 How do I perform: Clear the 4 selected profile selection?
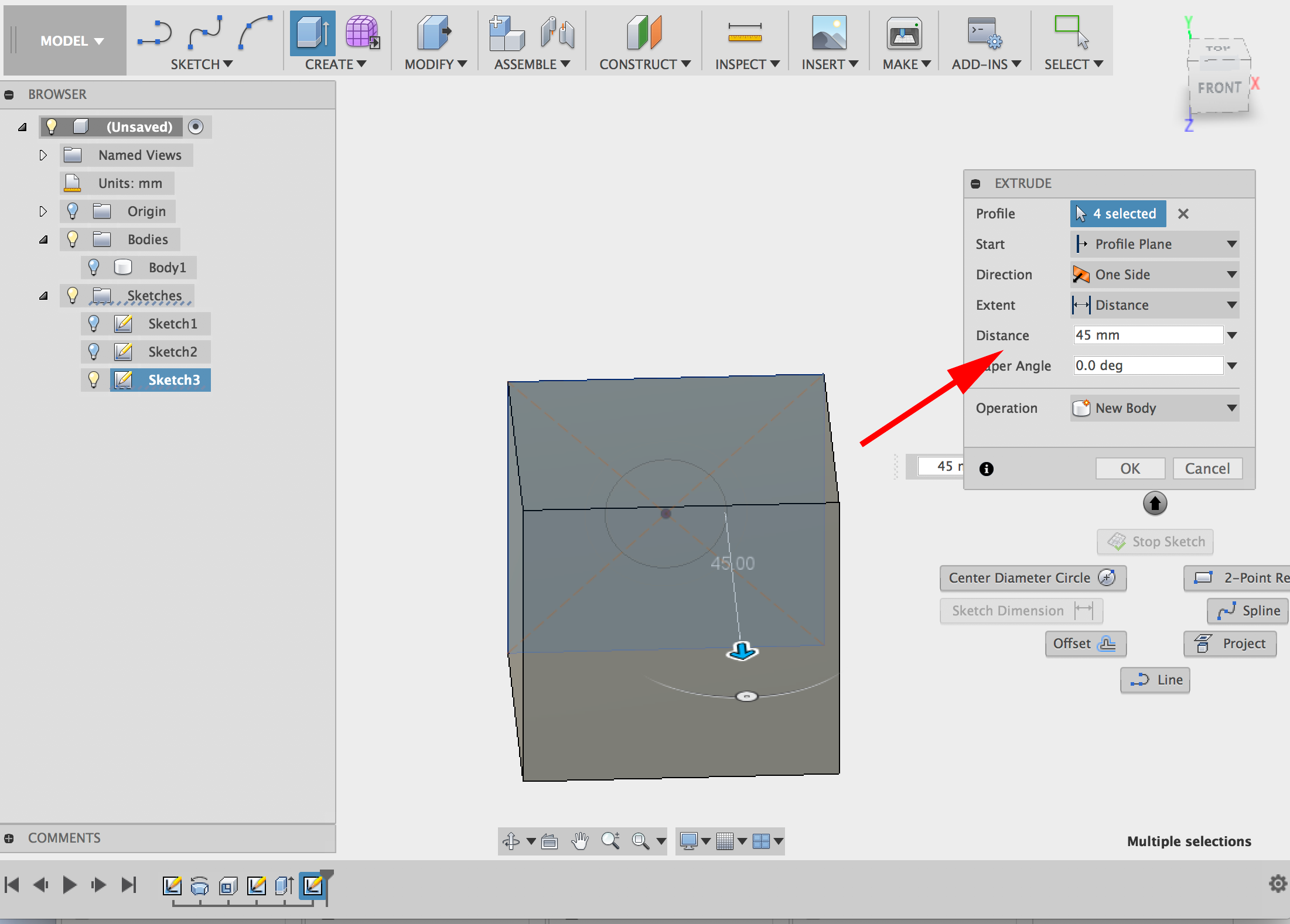(x=1183, y=214)
